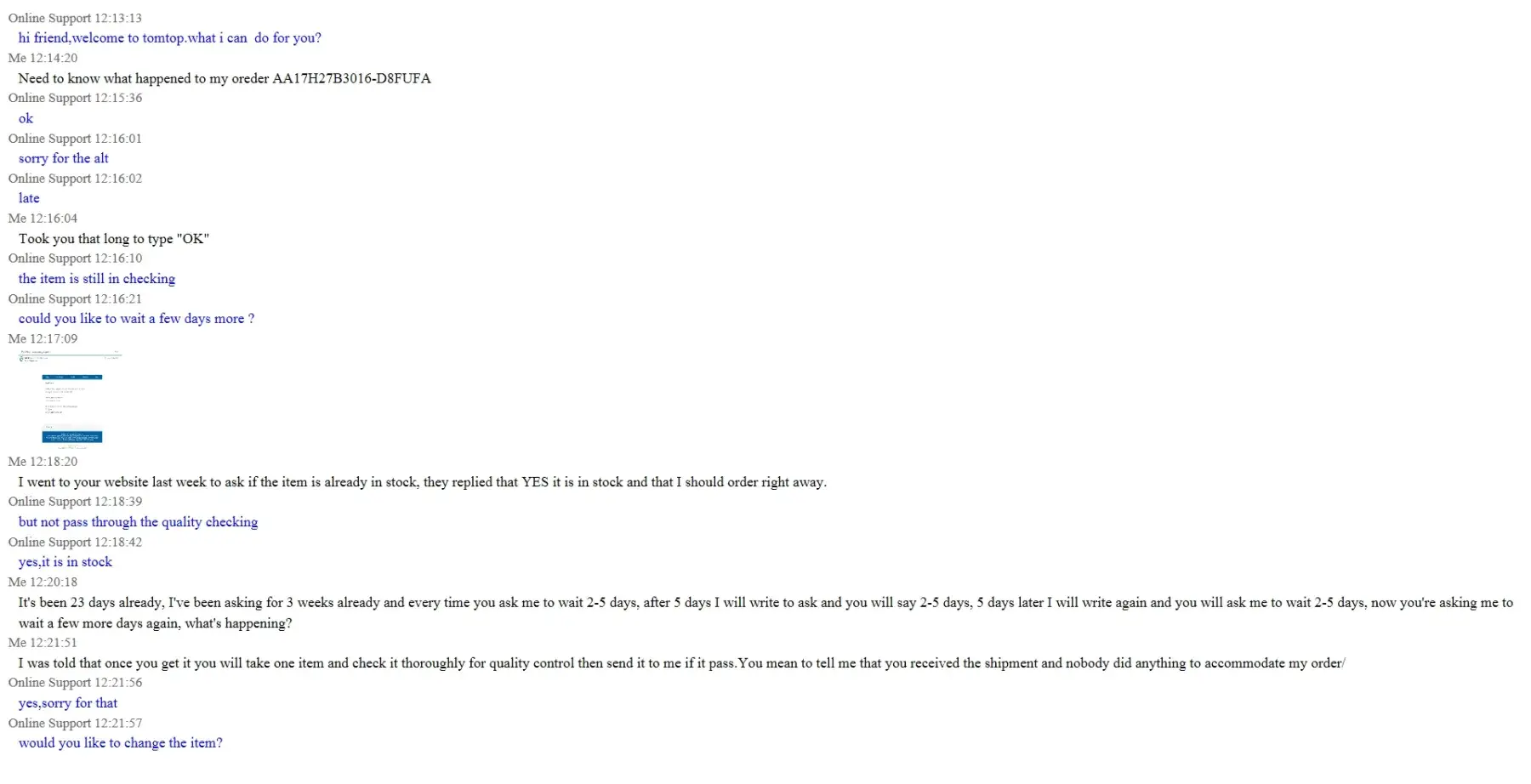This screenshot has height=784, width=1531.
Task: Click the quality control complaint message
Action: coord(681,663)
